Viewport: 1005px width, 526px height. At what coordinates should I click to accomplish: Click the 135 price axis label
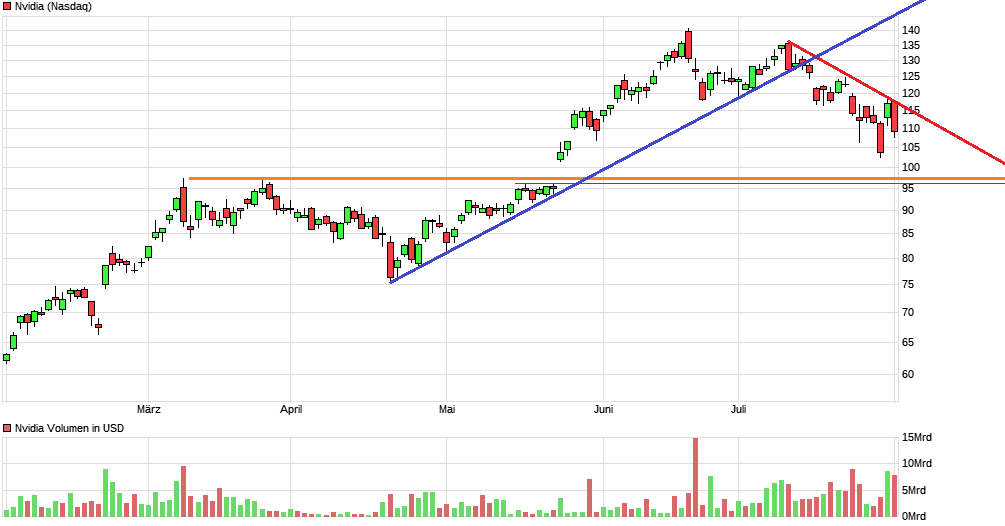[x=911, y=45]
